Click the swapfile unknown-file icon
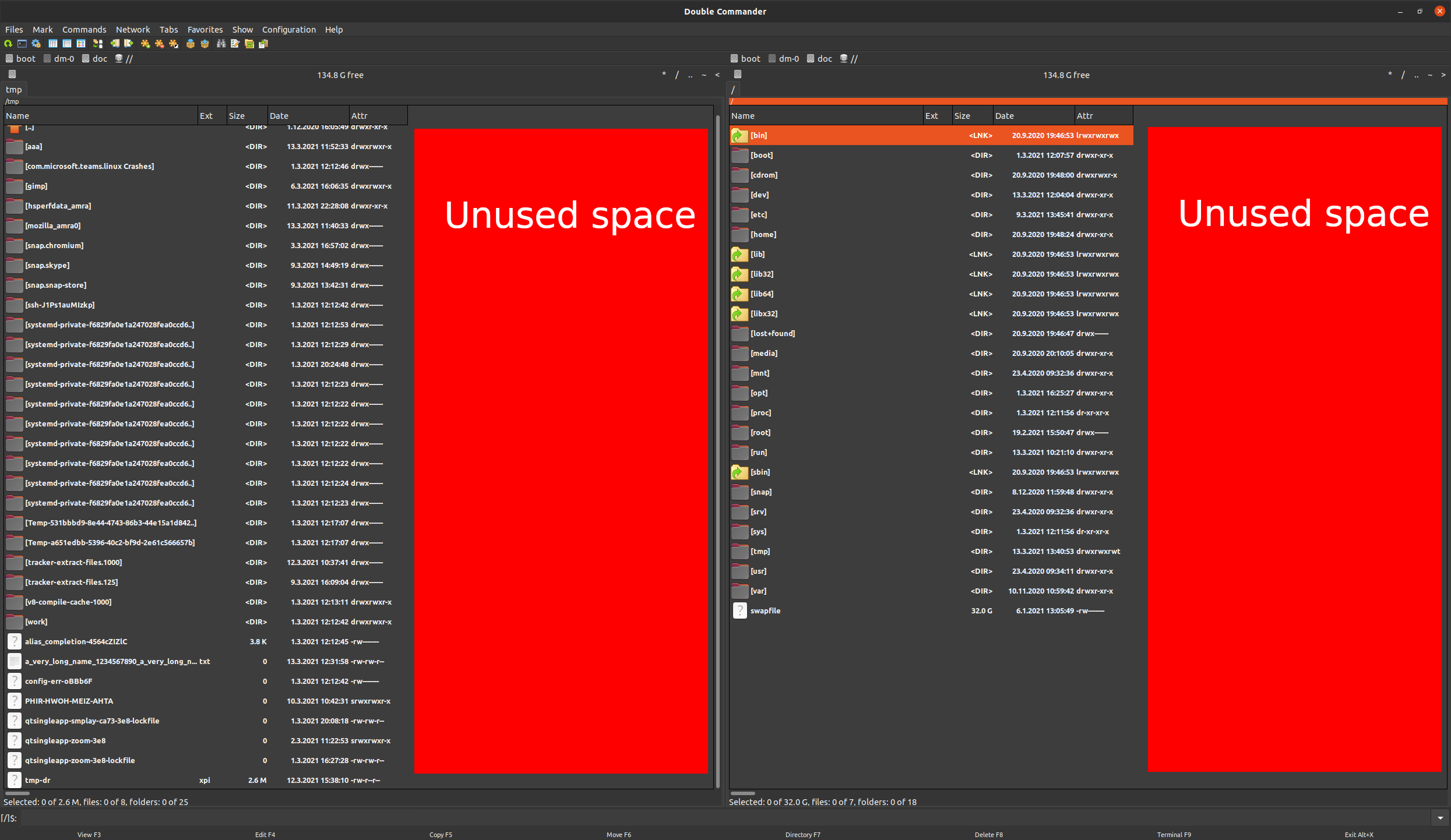1451x840 pixels. (x=739, y=610)
